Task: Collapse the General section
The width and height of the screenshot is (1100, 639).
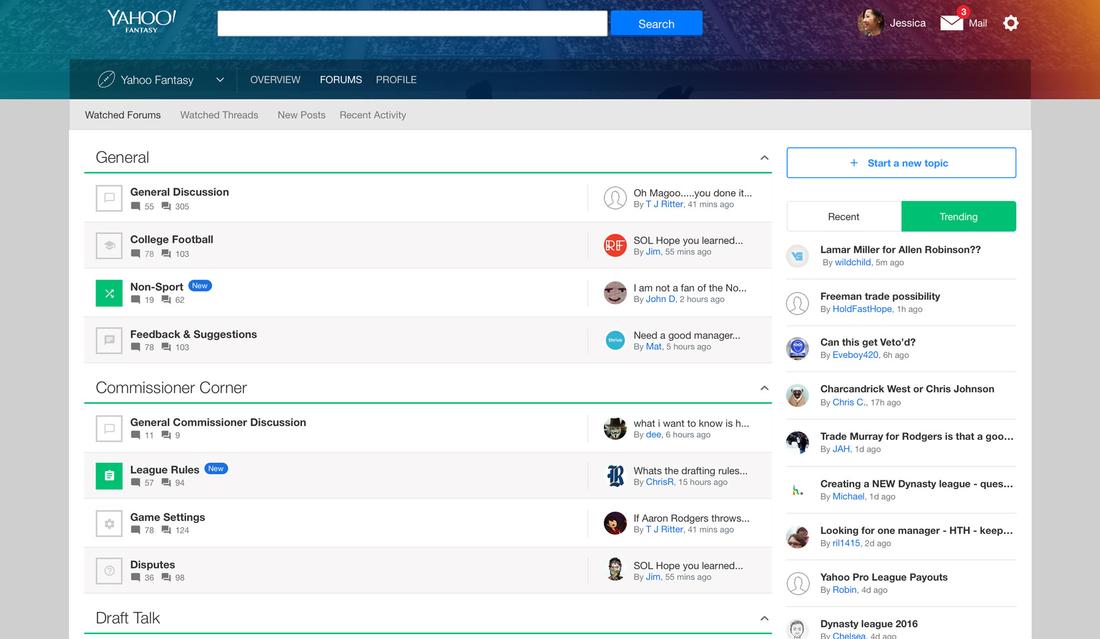Action: [x=764, y=158]
